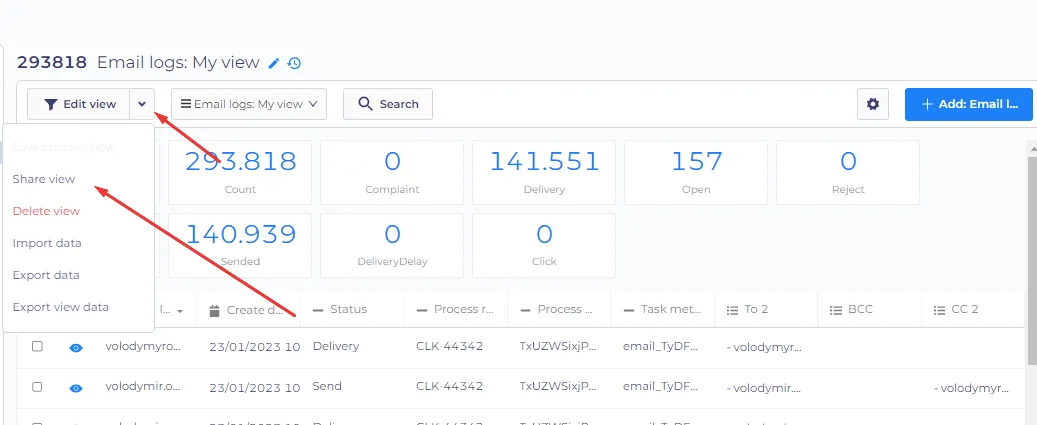The height and width of the screenshot is (425, 1037).
Task: Click the - volodymyr... CC cell in Send row
Action: point(972,388)
